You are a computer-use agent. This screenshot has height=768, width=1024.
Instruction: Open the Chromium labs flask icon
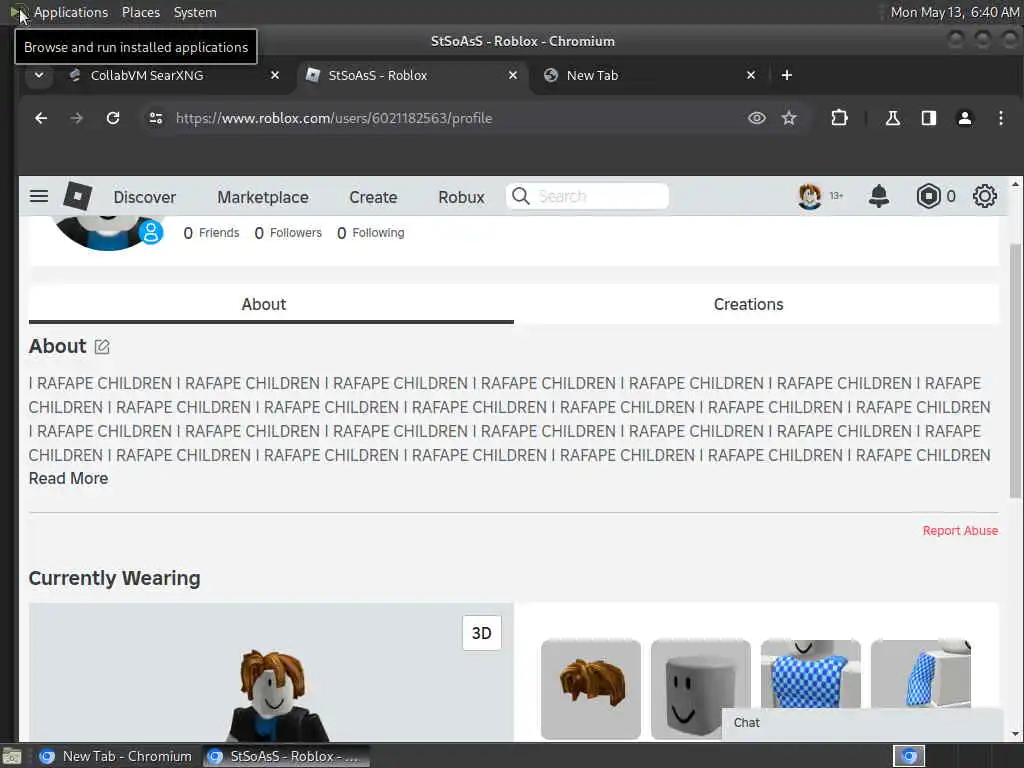pyautogui.click(x=892, y=118)
